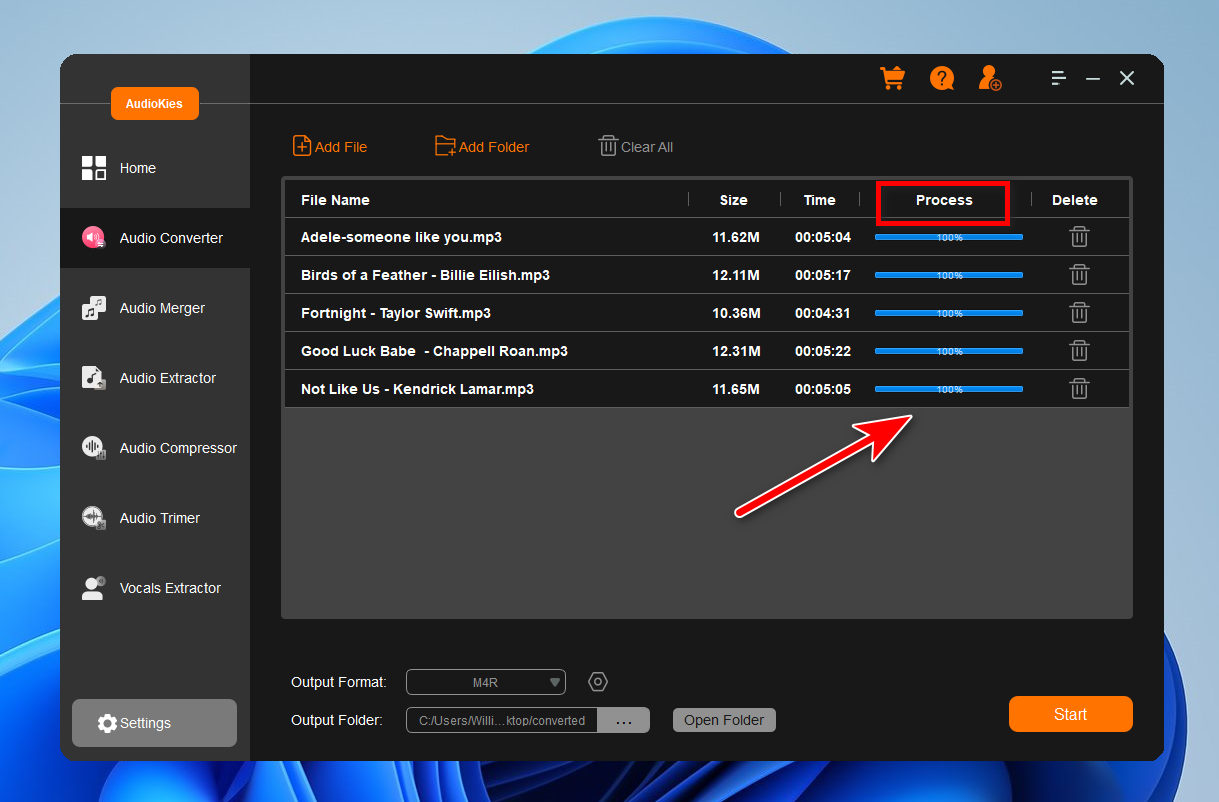Click the Audio Trimer waveform icon

click(x=94, y=518)
